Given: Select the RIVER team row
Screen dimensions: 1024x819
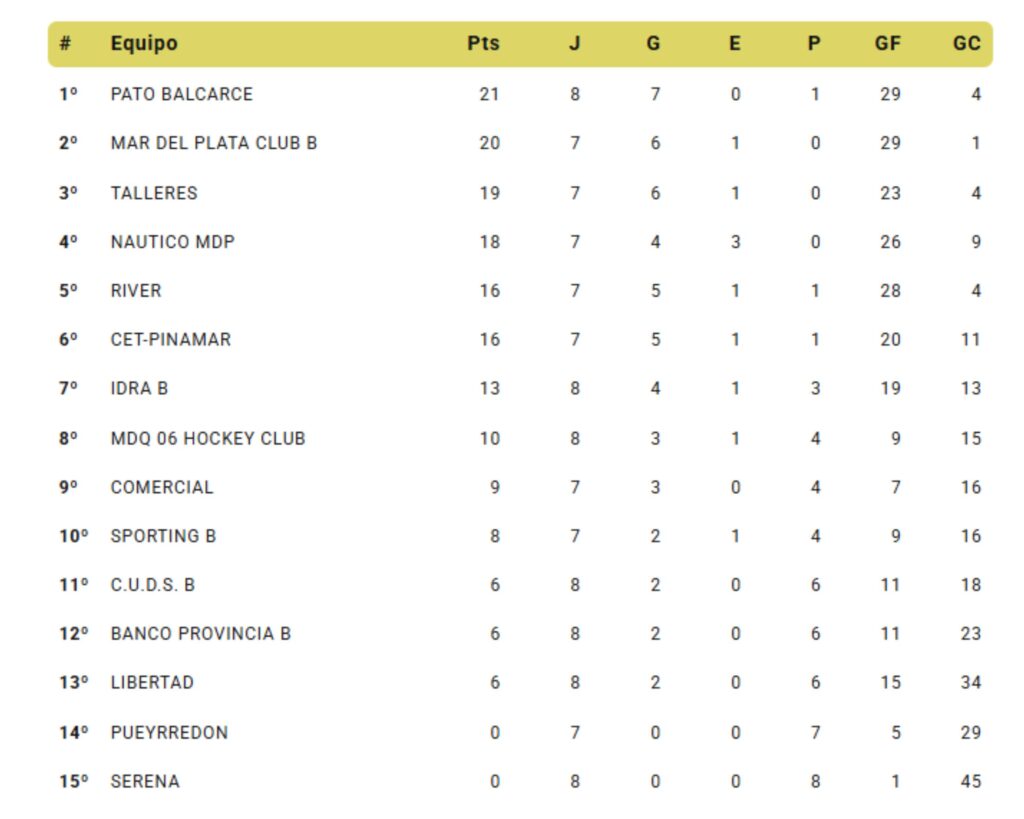Looking at the screenshot, I should pyautogui.click(x=136, y=291).
